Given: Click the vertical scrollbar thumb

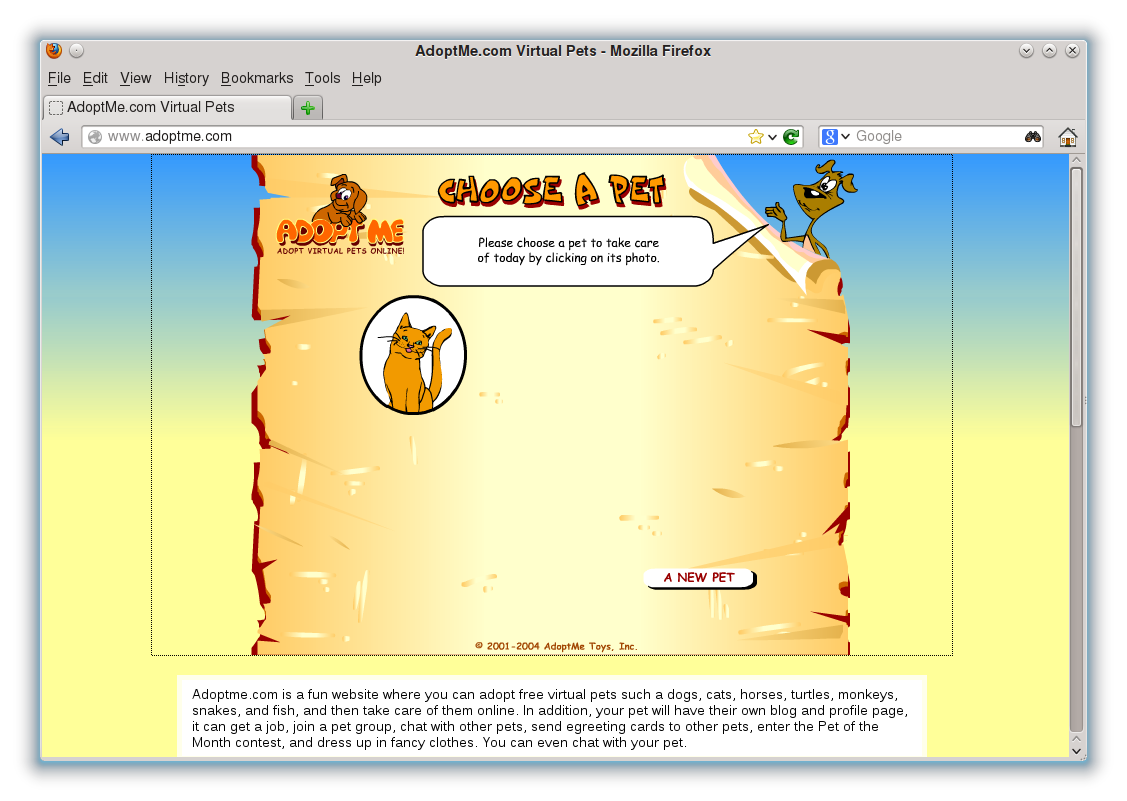Looking at the screenshot, I should click(x=1076, y=297).
